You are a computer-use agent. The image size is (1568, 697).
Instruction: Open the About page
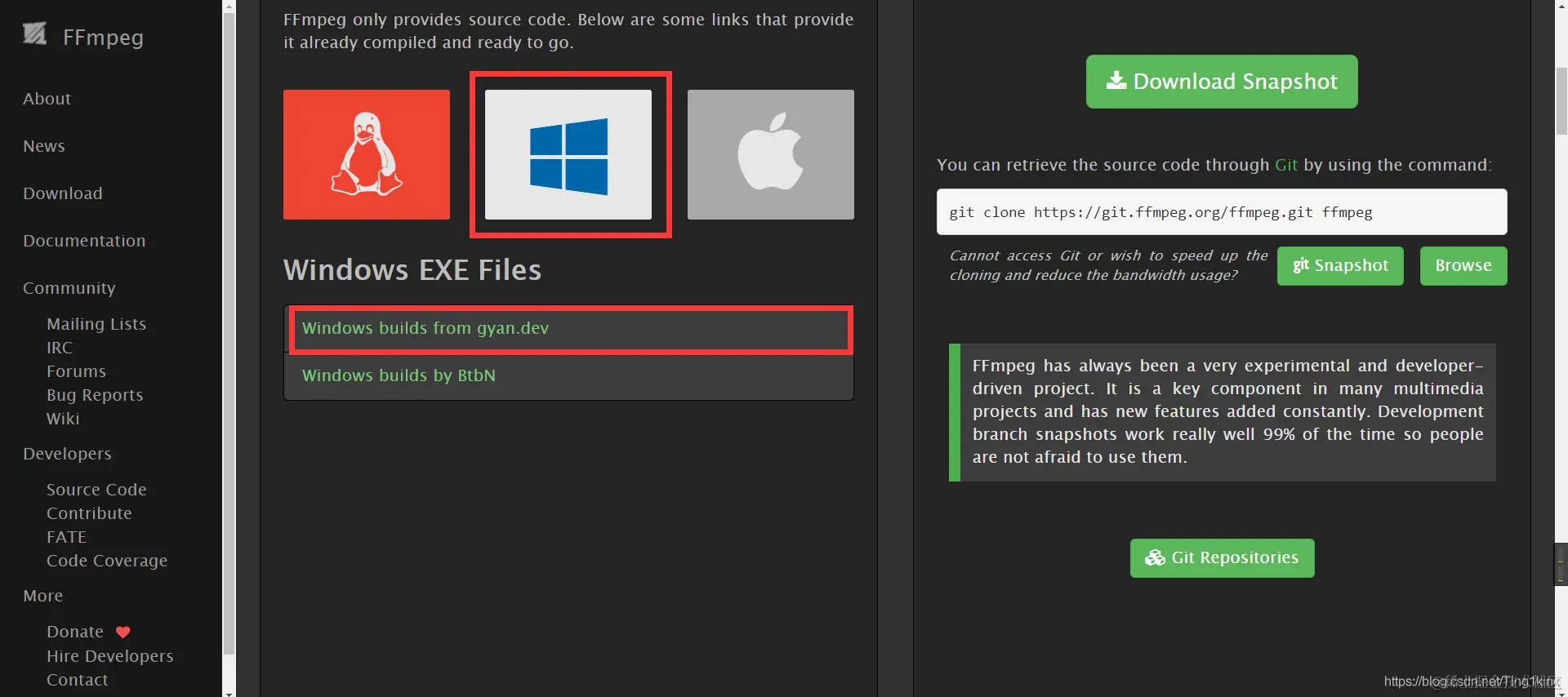pos(47,99)
